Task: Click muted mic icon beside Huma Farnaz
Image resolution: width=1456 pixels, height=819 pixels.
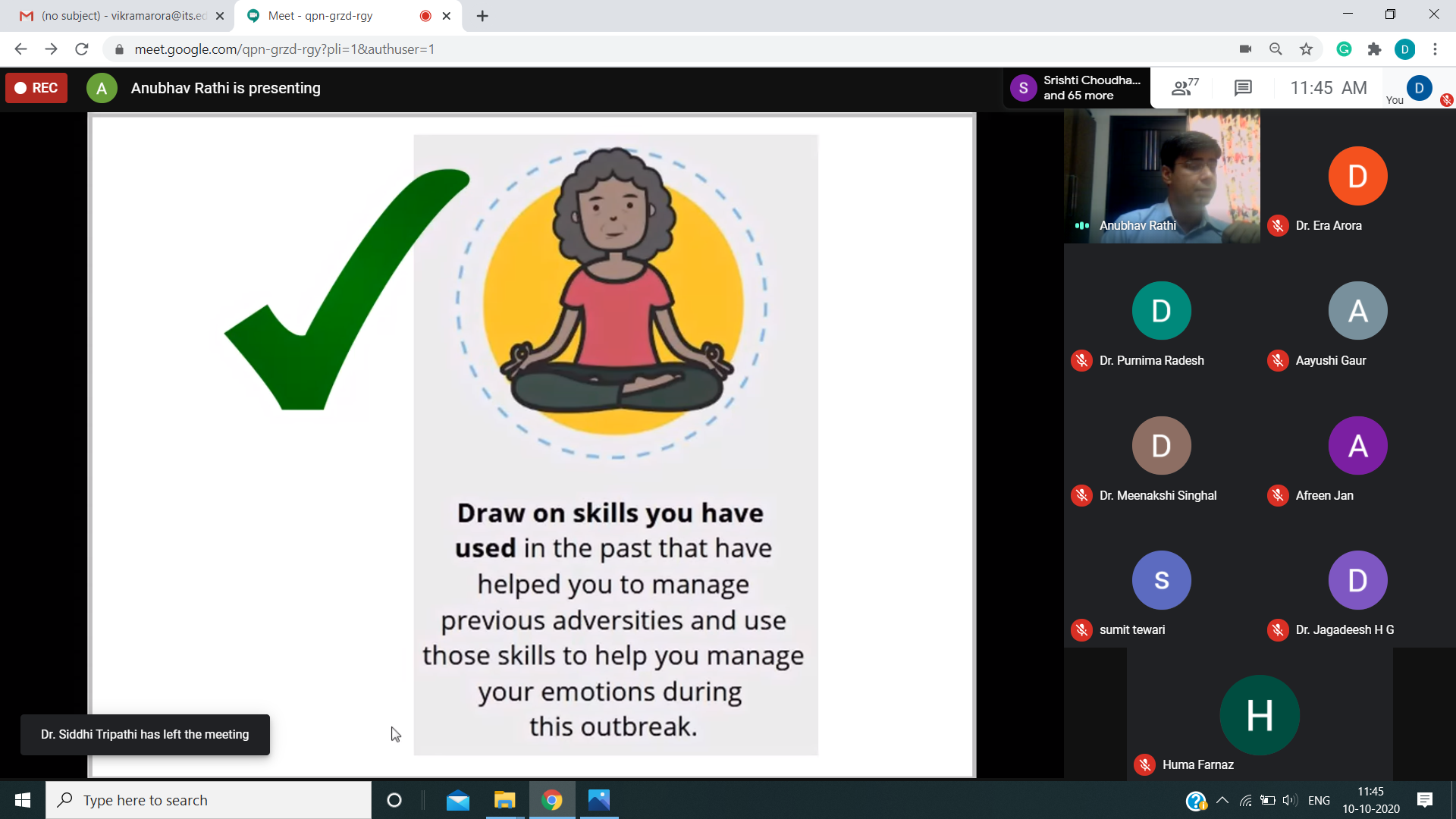Action: [1144, 765]
